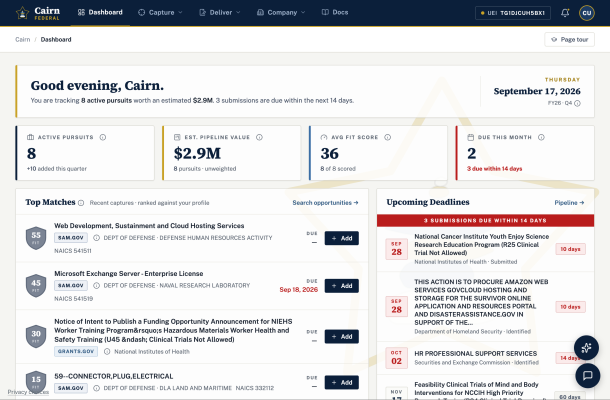Viewport: 610px width, 400px height.
Task: Expand the Capture menu
Action: click(160, 12)
